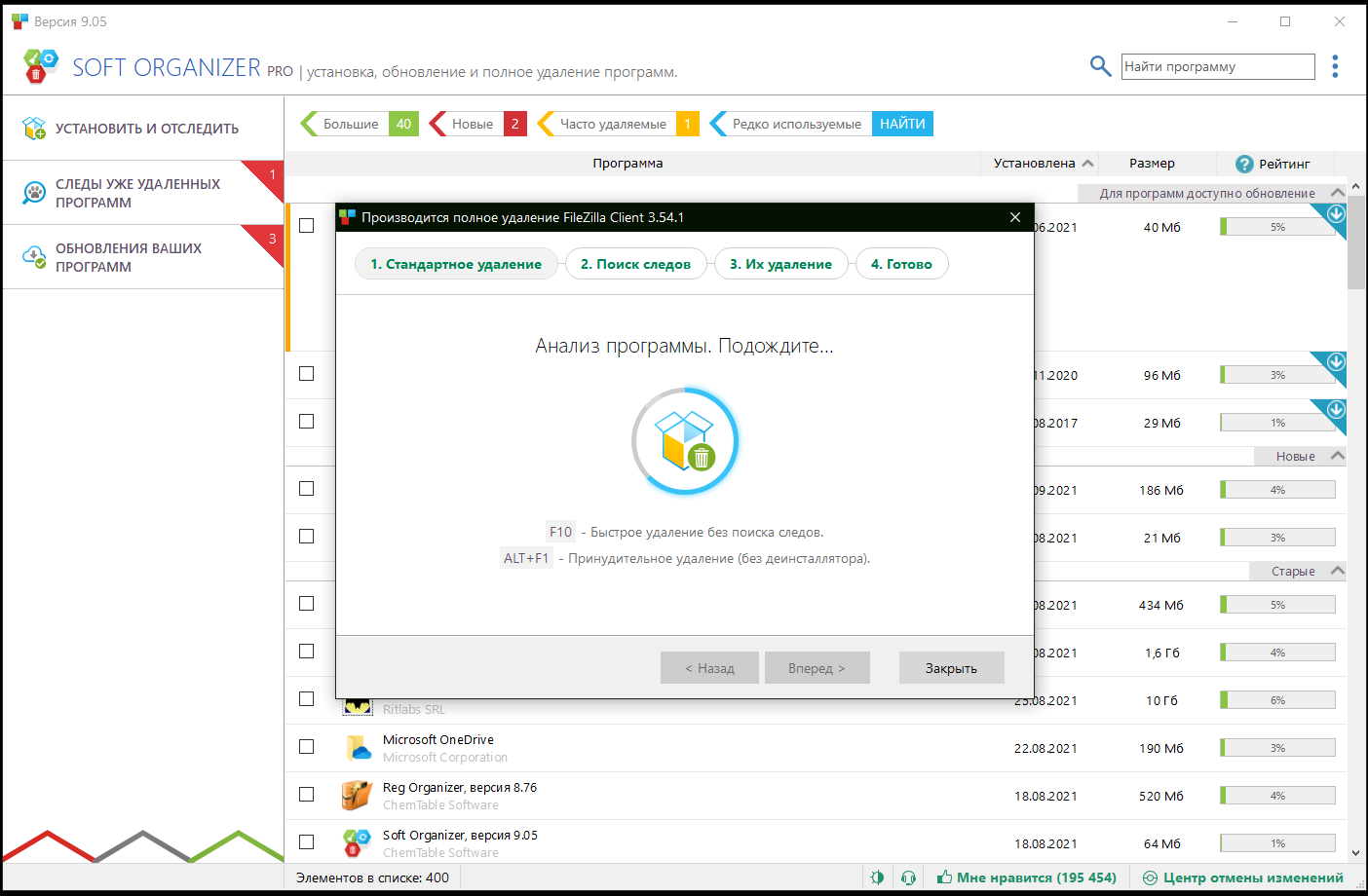
Task: Tick the checkbox on the 29 МБ row
Action: click(x=307, y=422)
